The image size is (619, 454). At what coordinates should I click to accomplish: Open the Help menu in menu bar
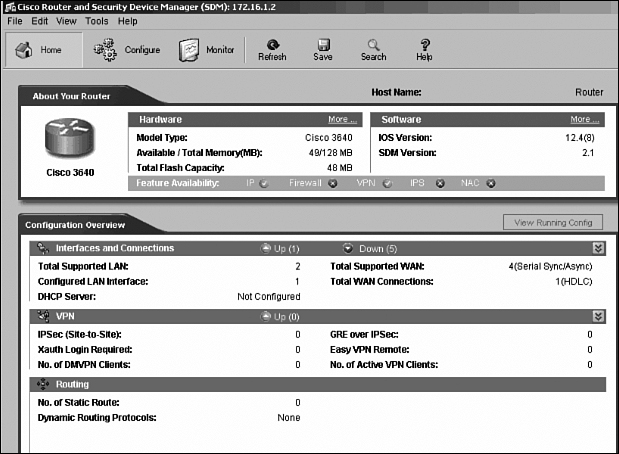[x=128, y=21]
